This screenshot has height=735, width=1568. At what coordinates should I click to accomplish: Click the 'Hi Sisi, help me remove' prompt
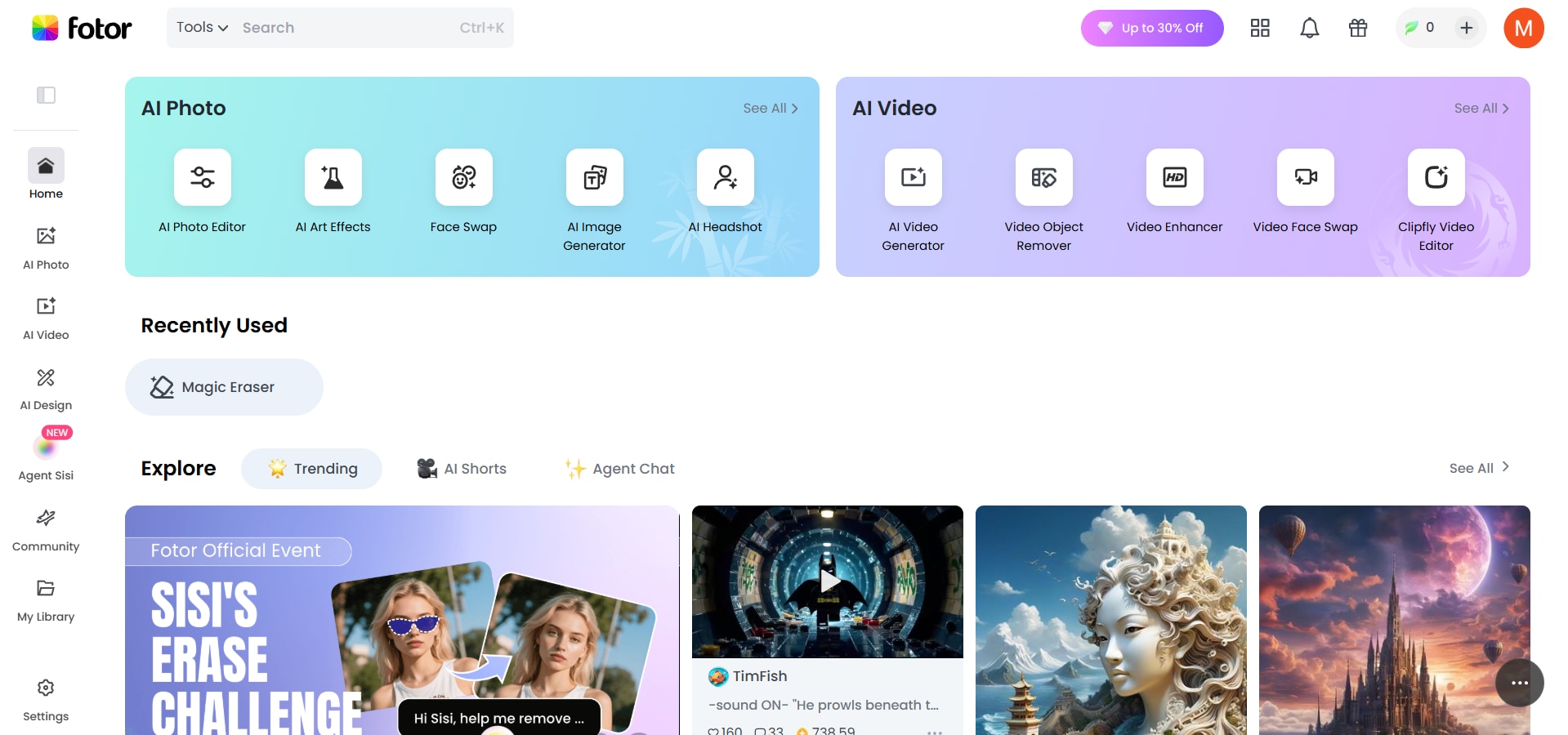[499, 718]
